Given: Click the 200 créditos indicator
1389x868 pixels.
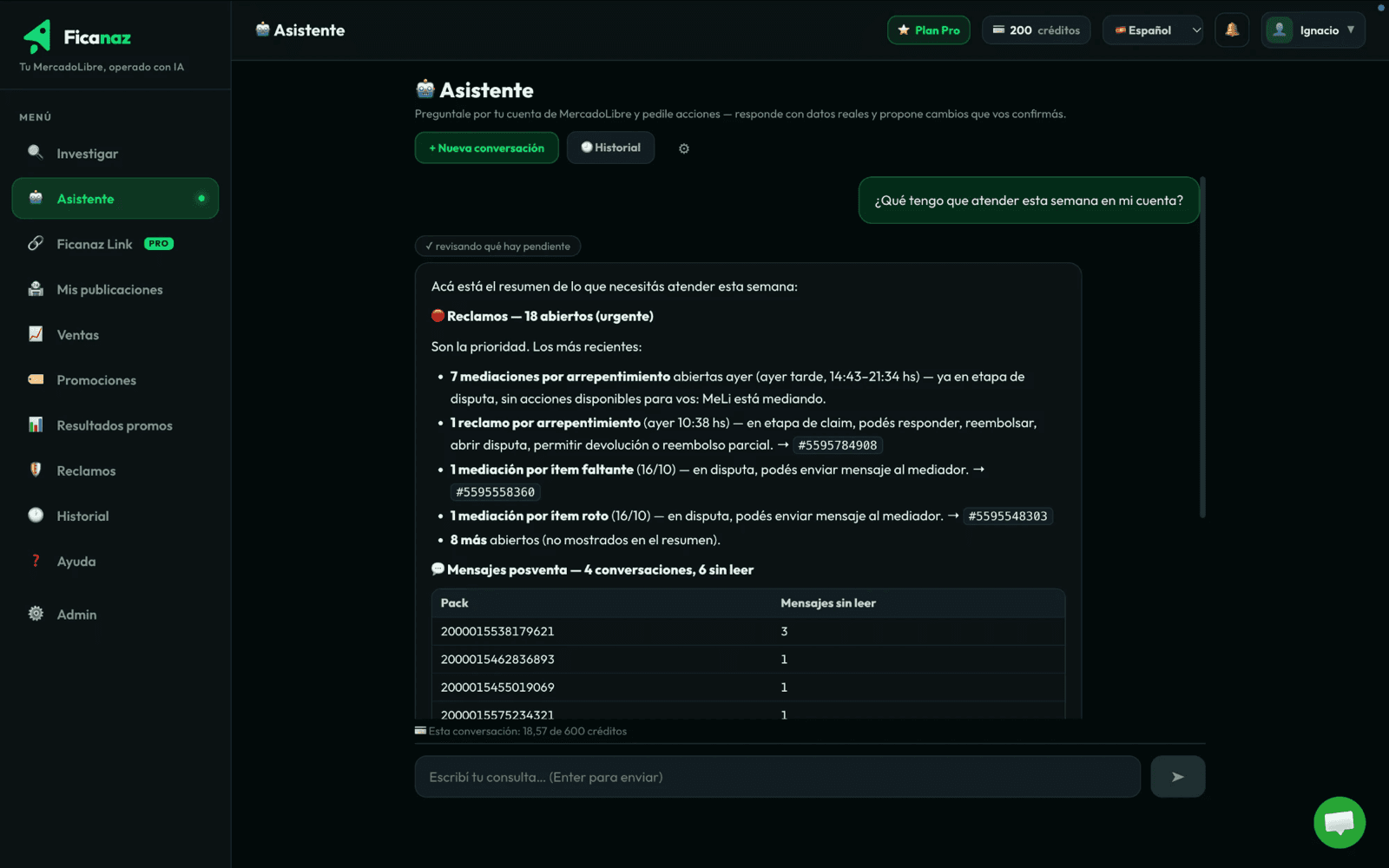Looking at the screenshot, I should pos(1036,30).
